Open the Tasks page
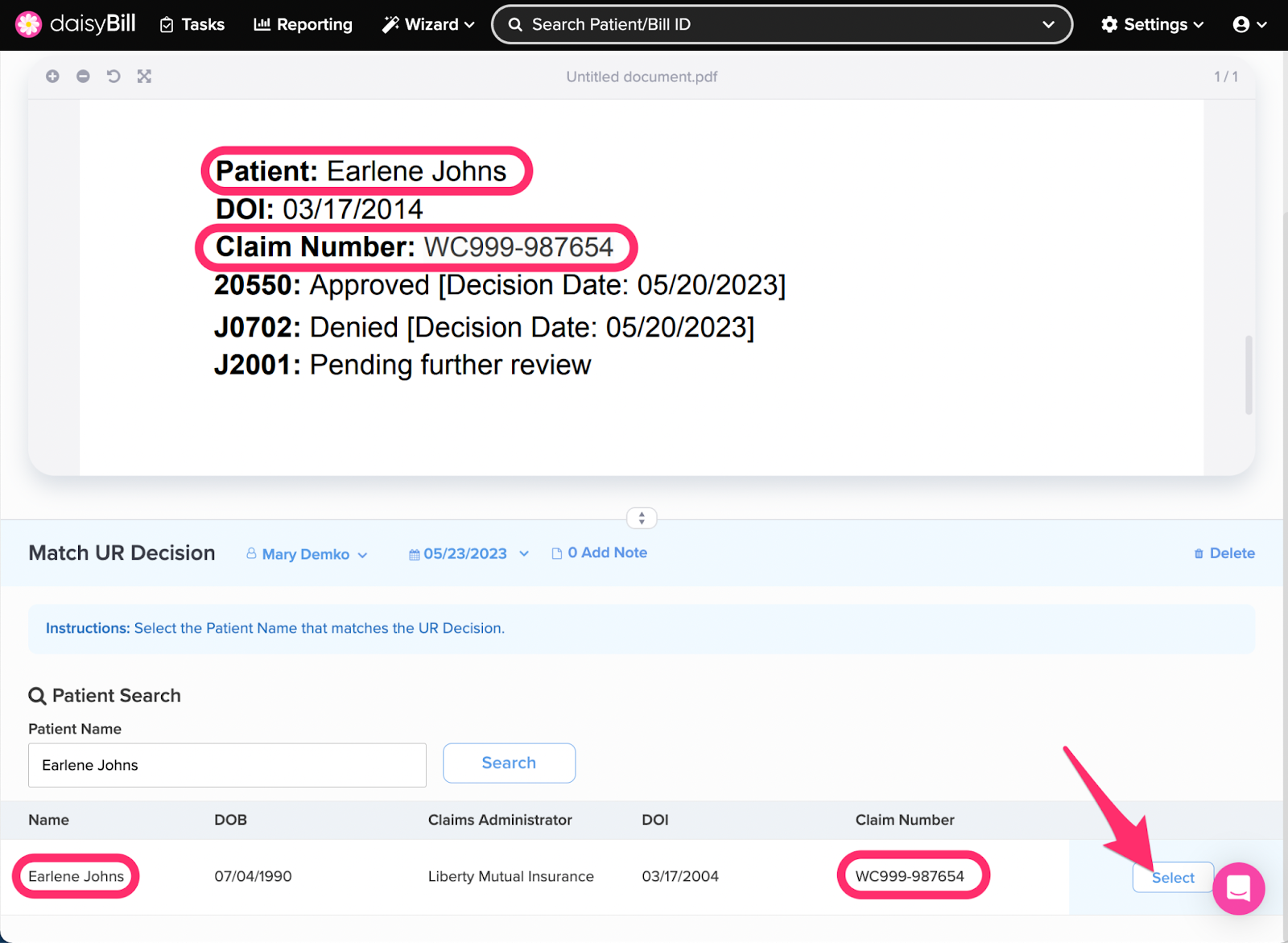 click(x=192, y=24)
